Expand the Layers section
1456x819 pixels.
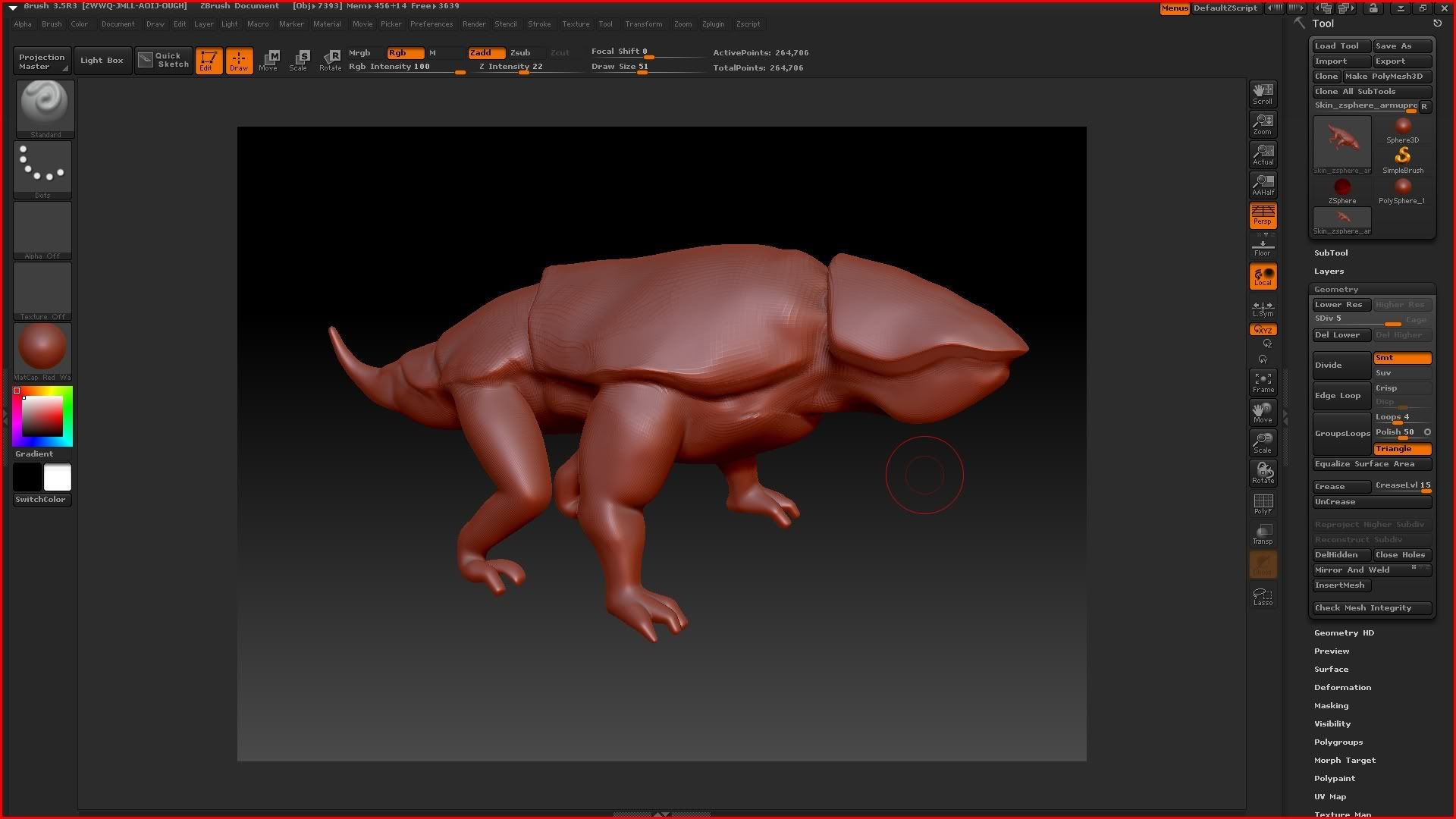(x=1329, y=271)
